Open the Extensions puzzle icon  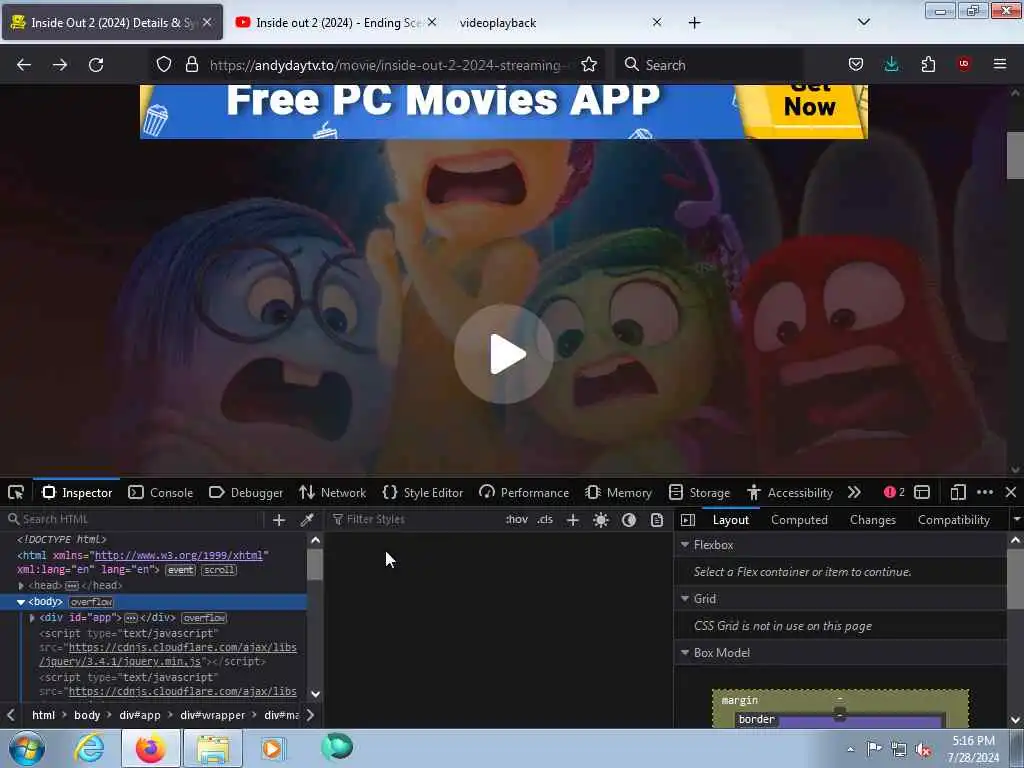[928, 64]
